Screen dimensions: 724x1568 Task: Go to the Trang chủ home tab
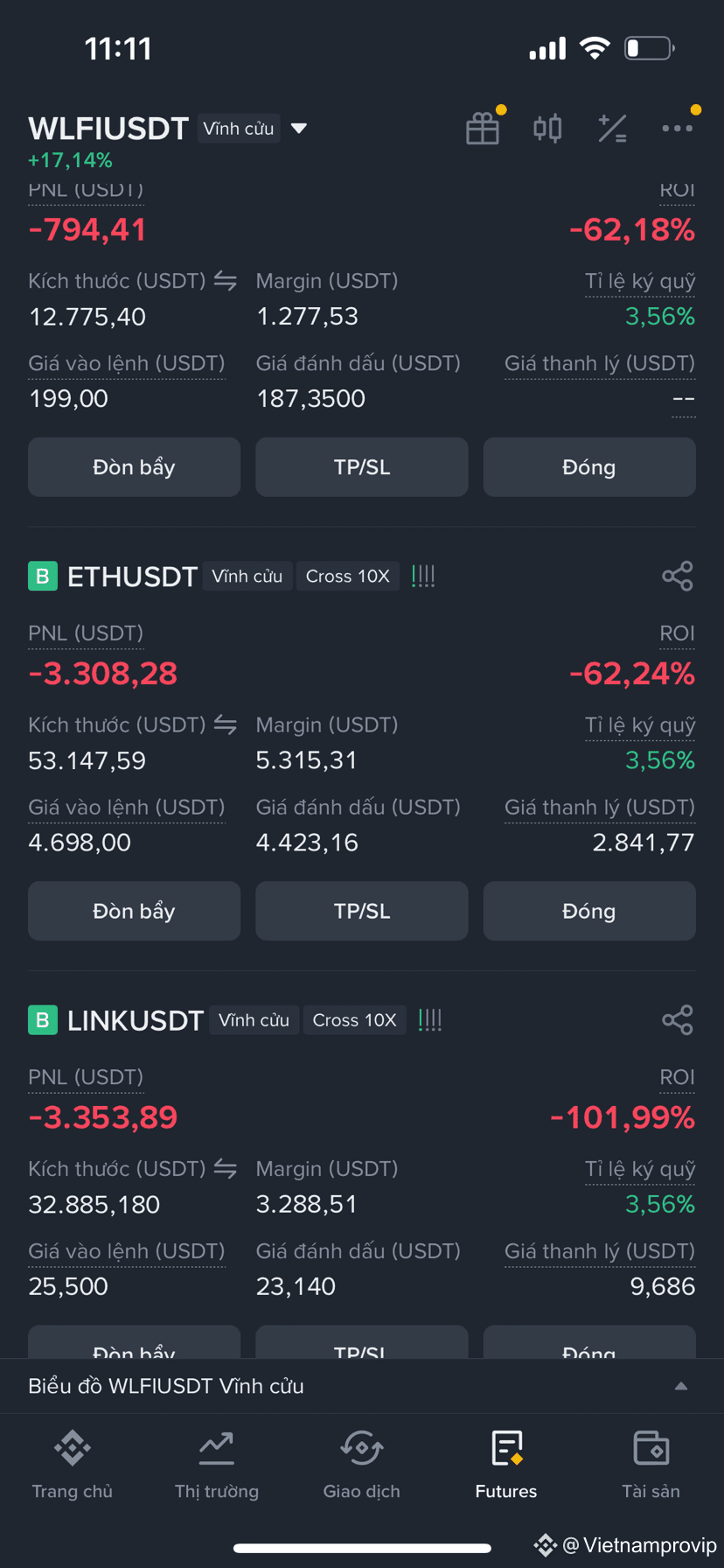pyautogui.click(x=73, y=1466)
